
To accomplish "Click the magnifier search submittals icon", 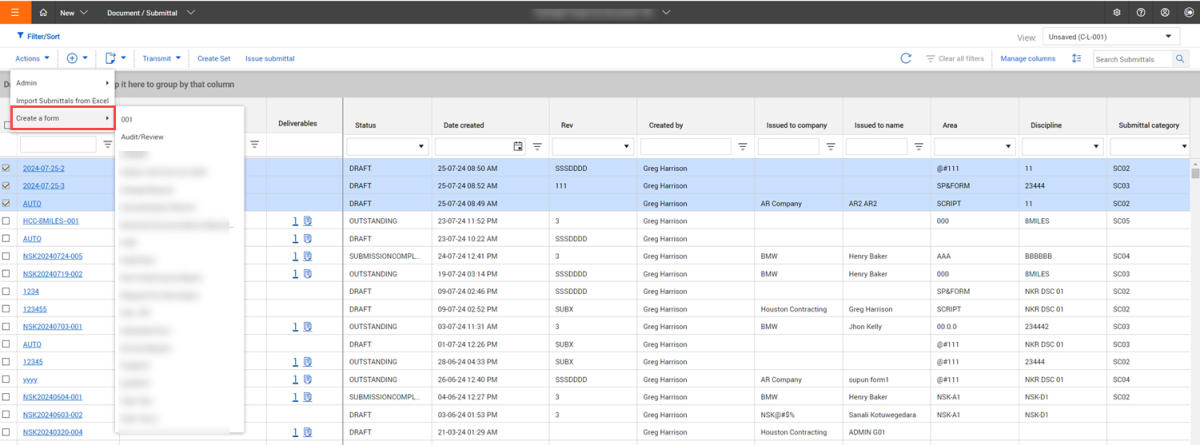I will pyautogui.click(x=1180, y=59).
